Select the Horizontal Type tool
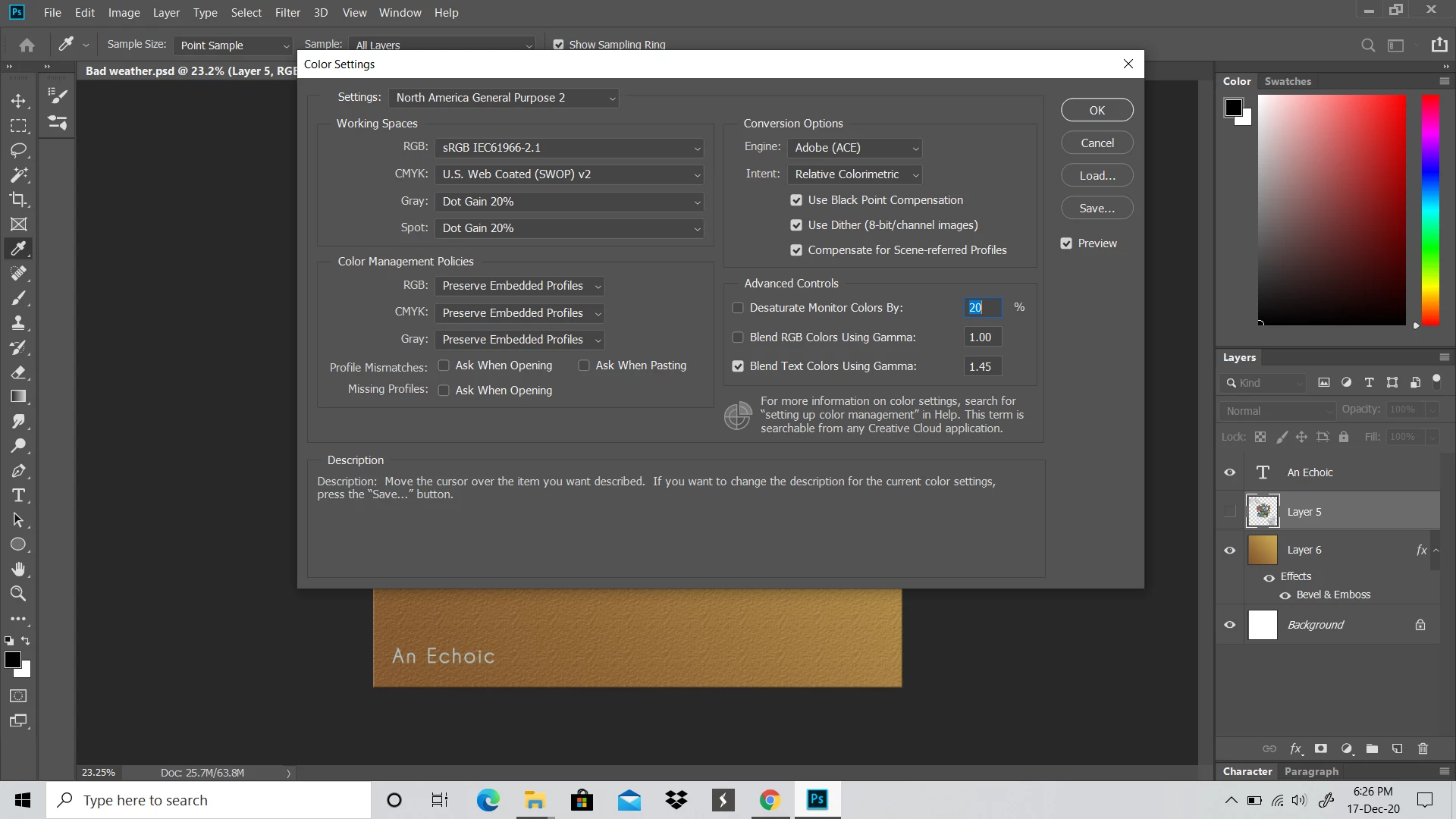The height and width of the screenshot is (819, 1456). point(19,496)
